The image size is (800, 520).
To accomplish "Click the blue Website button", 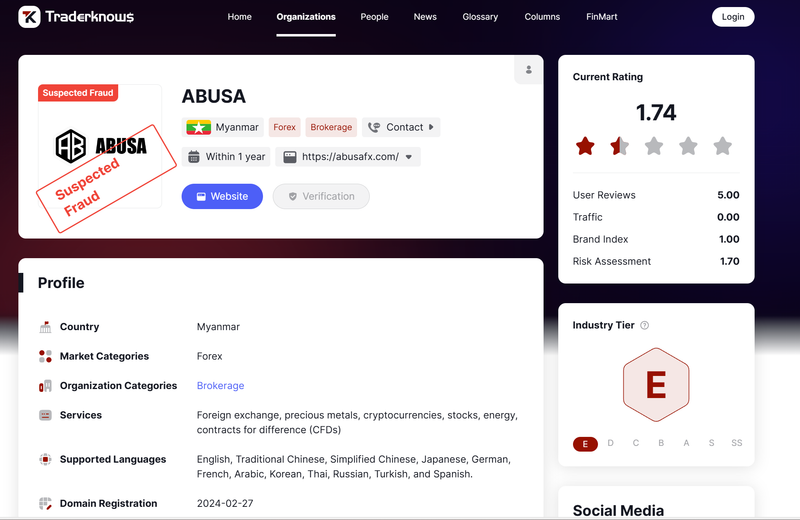I will [x=222, y=196].
